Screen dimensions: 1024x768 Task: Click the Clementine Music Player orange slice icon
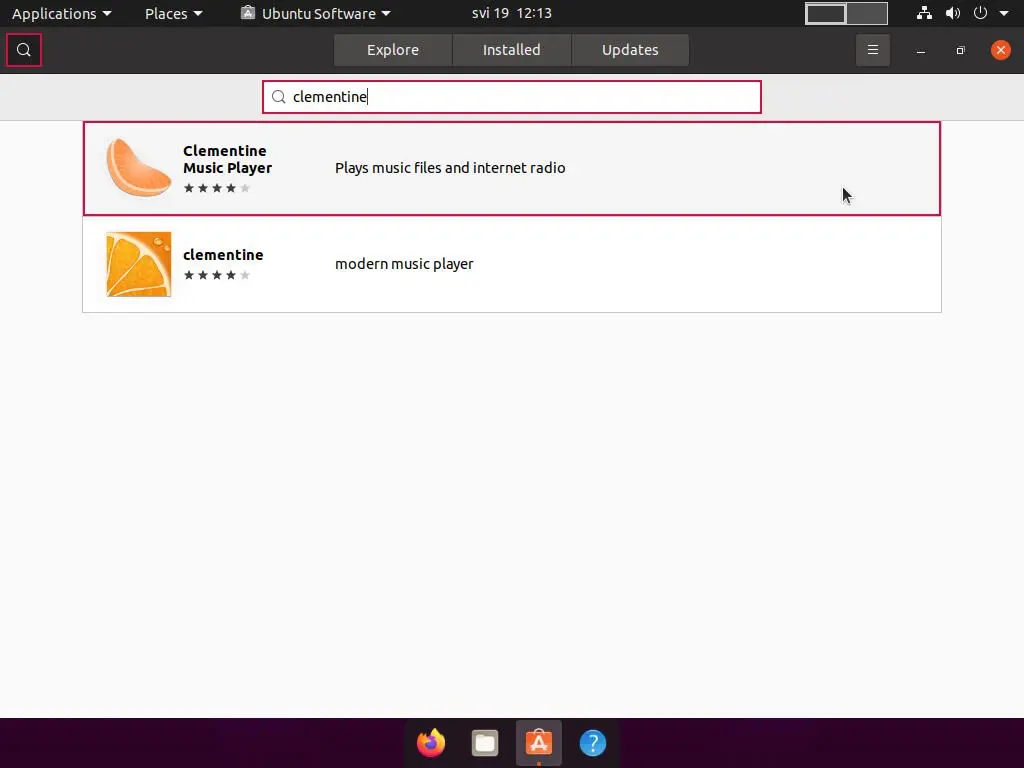pos(138,168)
